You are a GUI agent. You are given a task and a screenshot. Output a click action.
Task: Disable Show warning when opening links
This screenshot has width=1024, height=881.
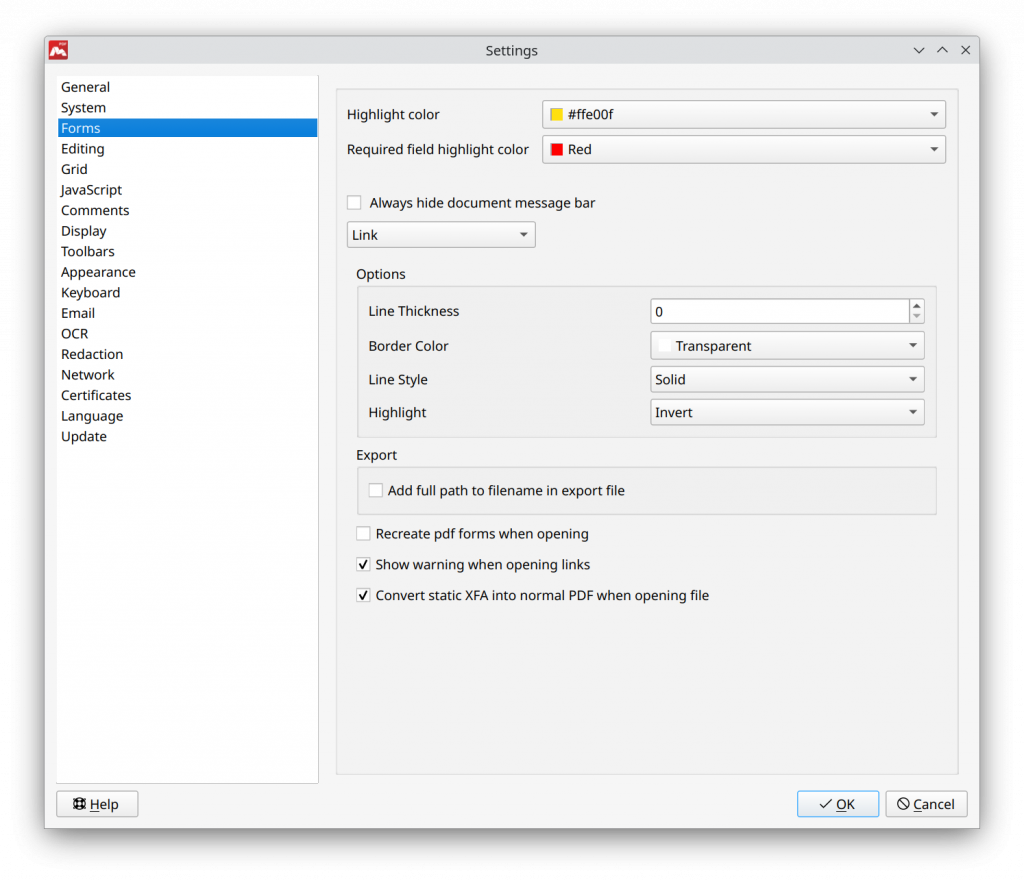[363, 564]
